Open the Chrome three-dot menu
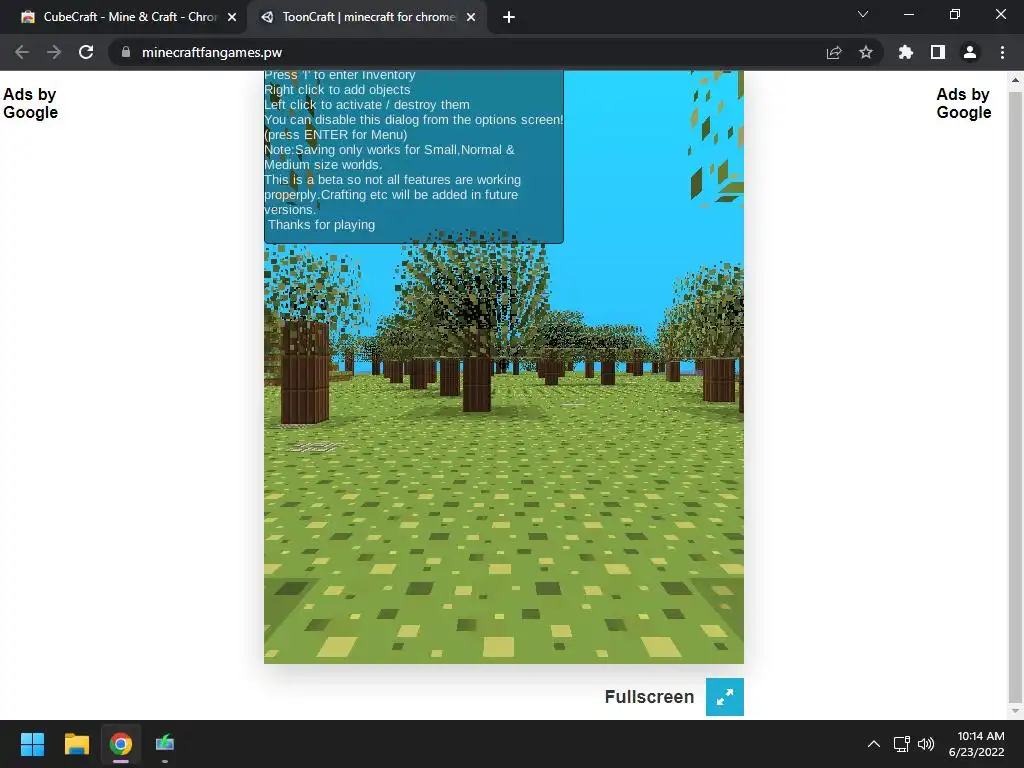Screen dimensions: 1024x768 point(1002,52)
